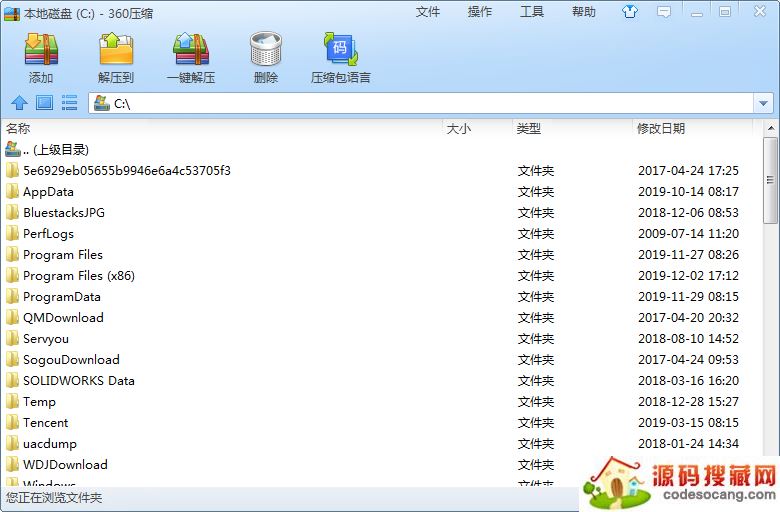Click the 上级目录 parent directory icon
780x512 pixels.
(x=12, y=149)
